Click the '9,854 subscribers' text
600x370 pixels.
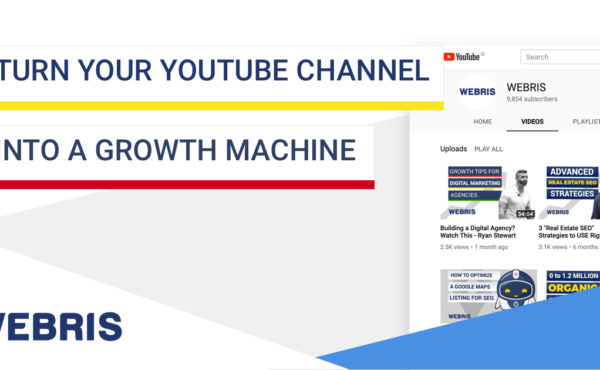532,99
